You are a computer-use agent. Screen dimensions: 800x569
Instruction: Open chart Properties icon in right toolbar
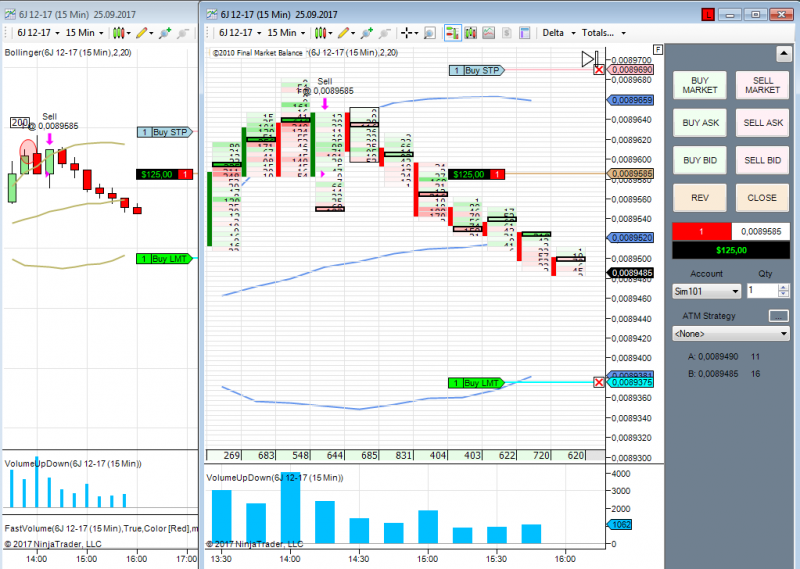click(524, 33)
